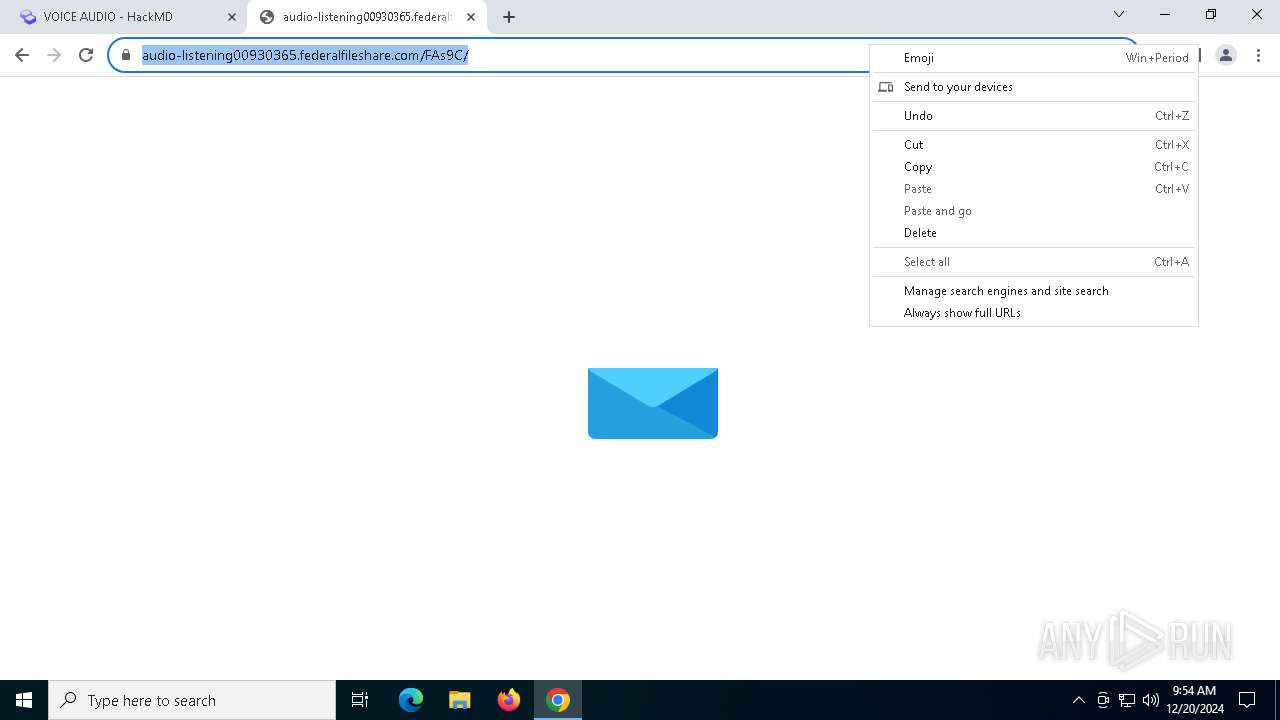
Task: Close the VOICE AUDIO - HackMD tab
Action: 232,17
